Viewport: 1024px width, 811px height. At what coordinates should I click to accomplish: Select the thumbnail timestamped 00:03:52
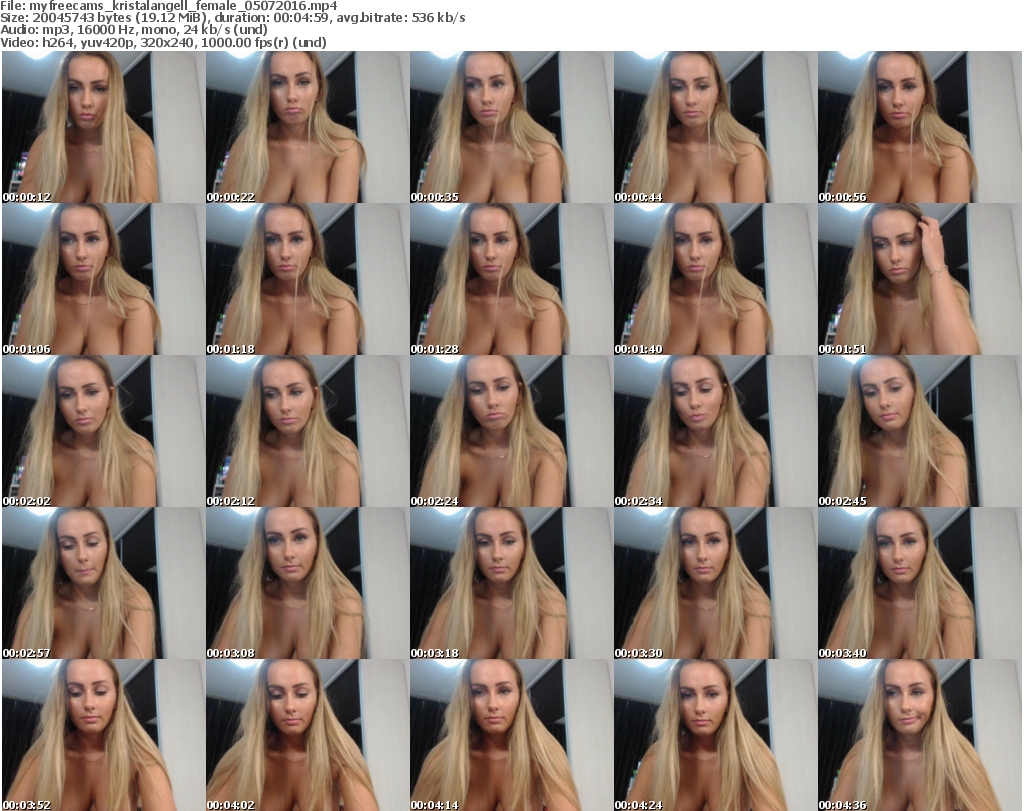[x=104, y=735]
